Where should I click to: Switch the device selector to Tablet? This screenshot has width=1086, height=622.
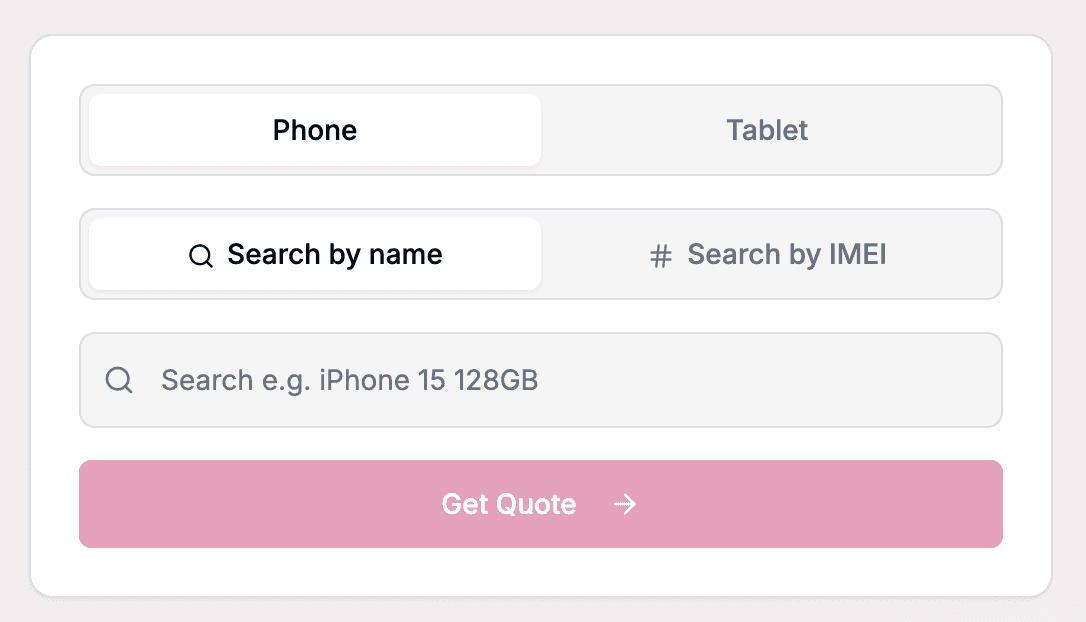pos(767,130)
